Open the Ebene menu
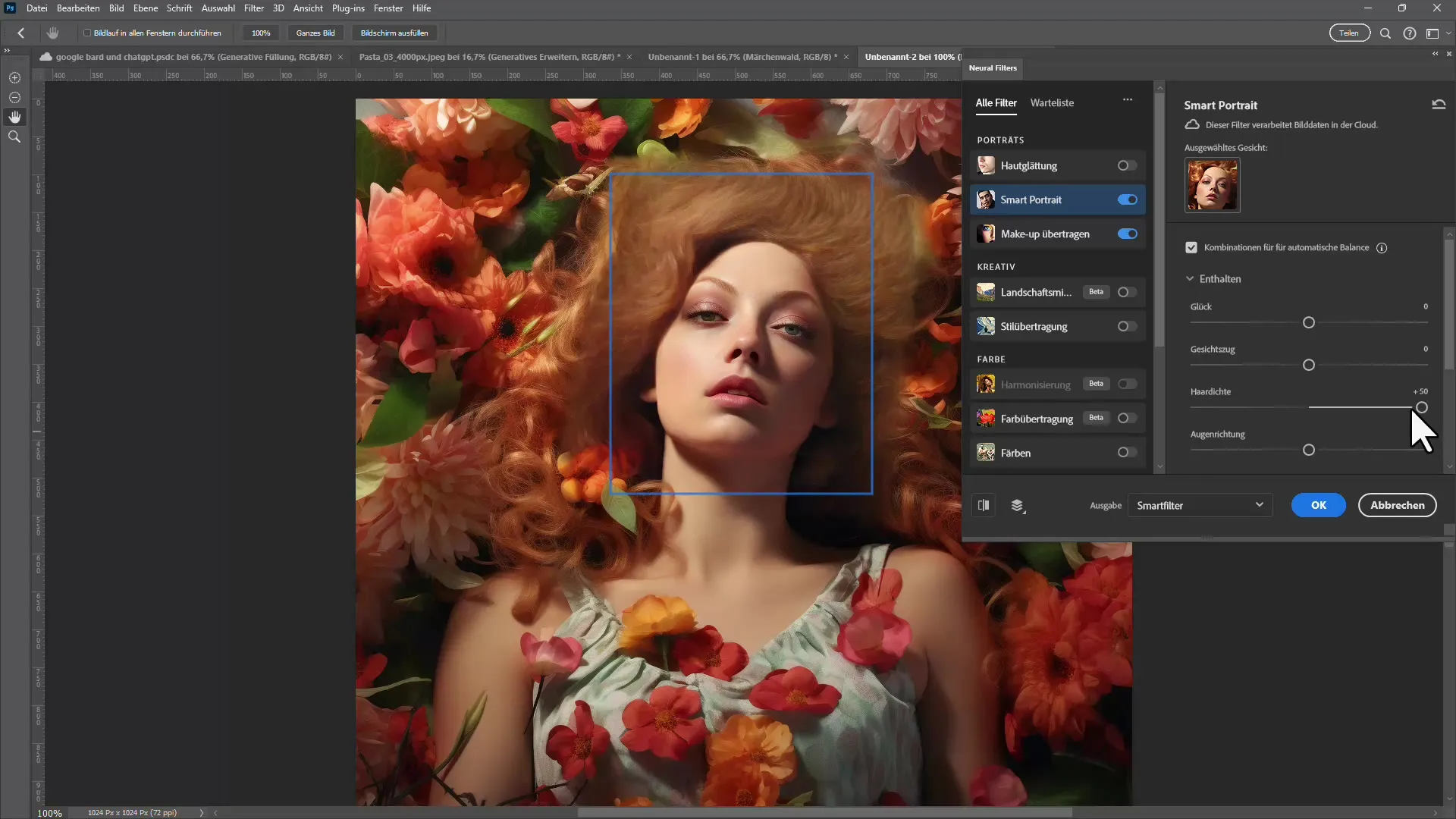This screenshot has width=1456, height=819. [x=146, y=8]
